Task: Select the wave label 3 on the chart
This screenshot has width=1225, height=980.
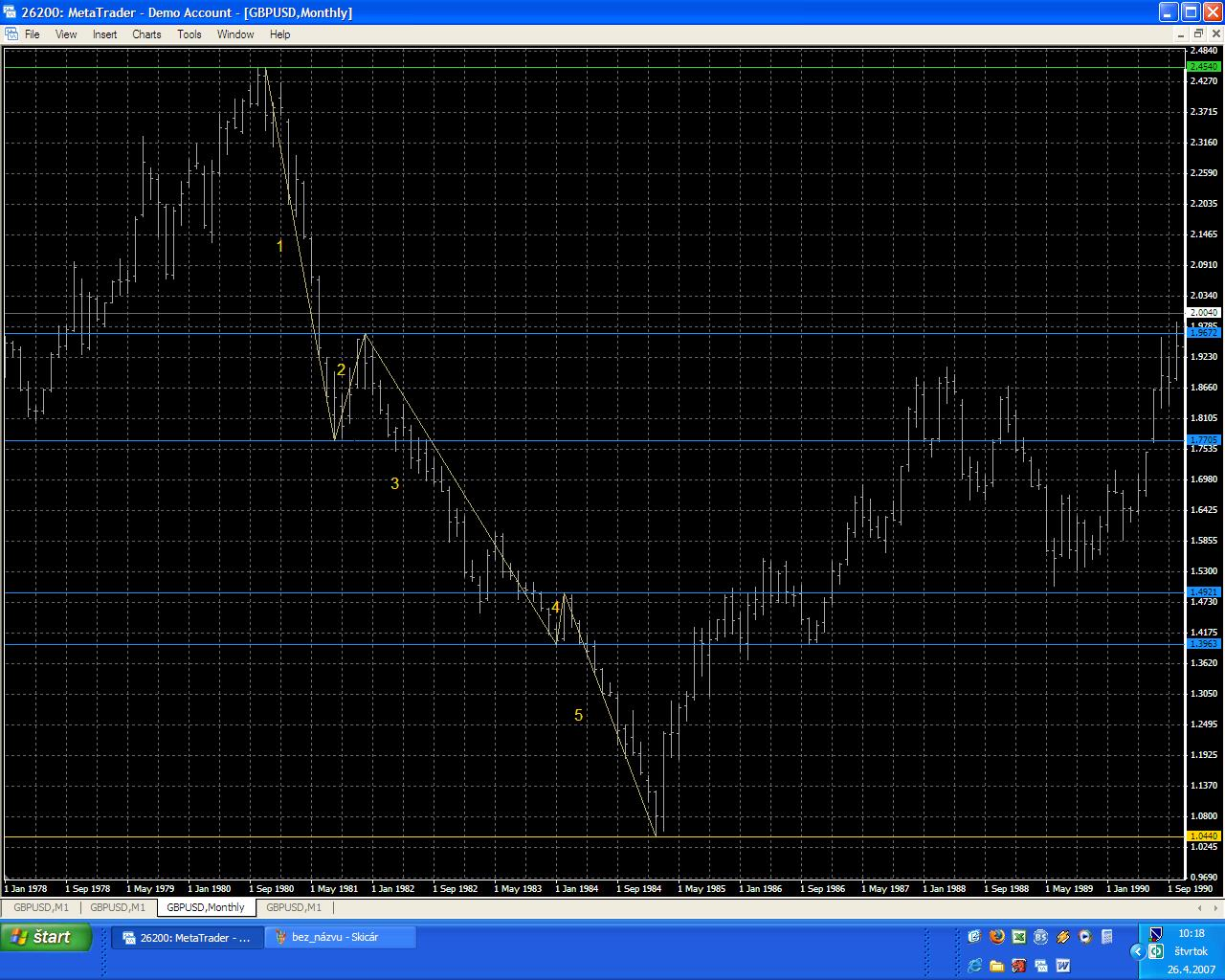Action: (394, 484)
